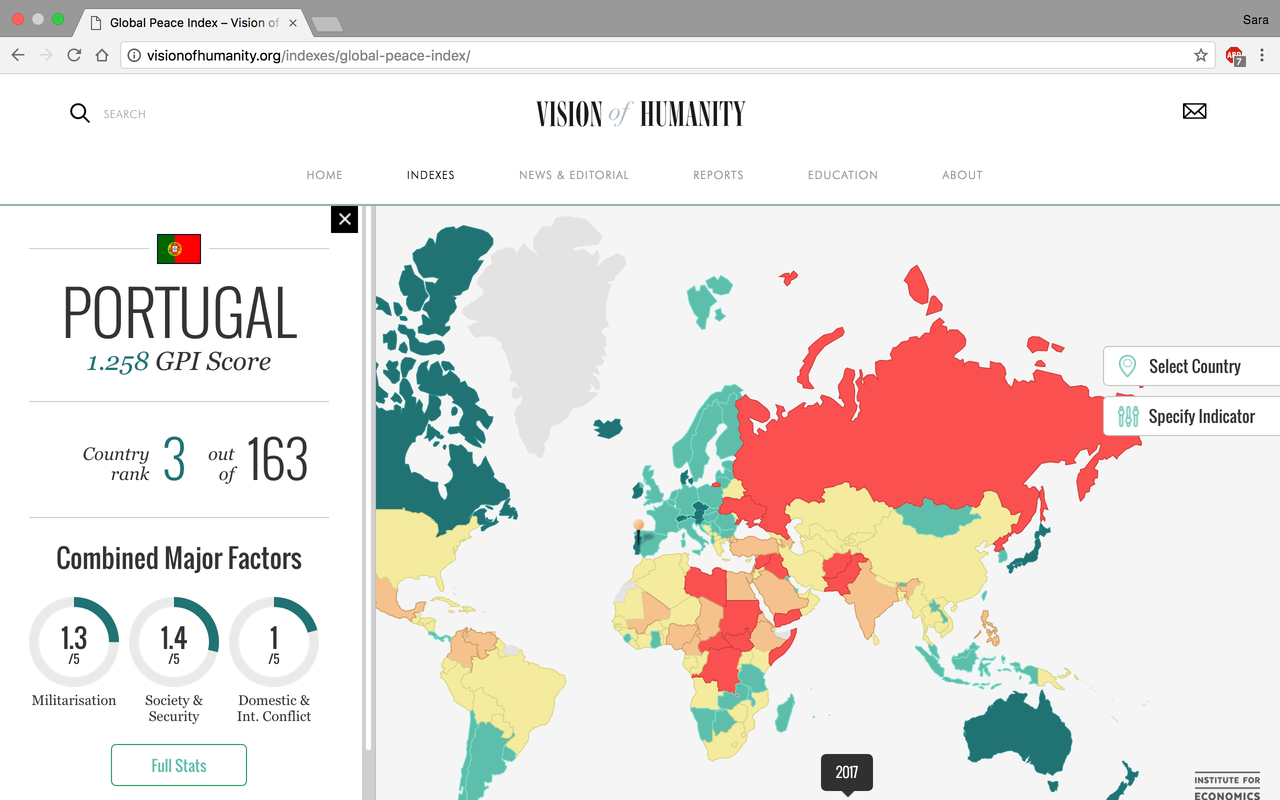
Task: Click the Sara profile name
Action: [x=1255, y=19]
